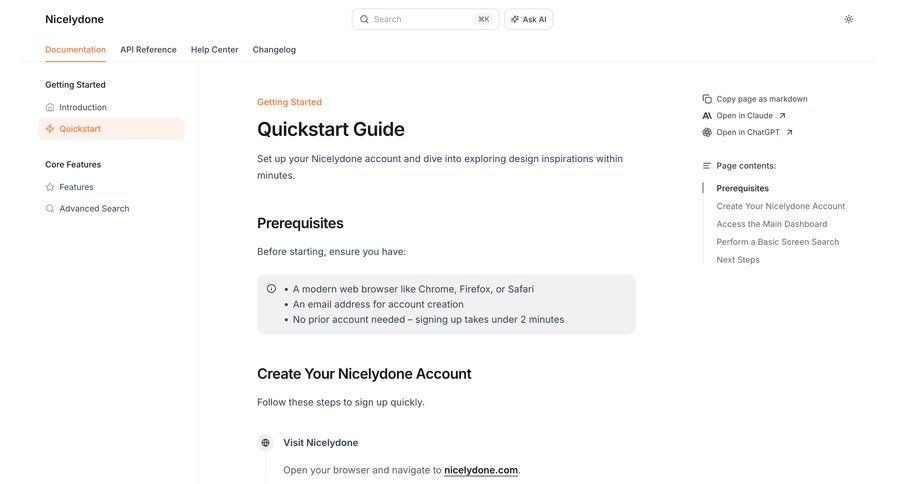This screenshot has height=484, width=900.
Task: Click the Nicelydone logo text
Action: pos(74,19)
